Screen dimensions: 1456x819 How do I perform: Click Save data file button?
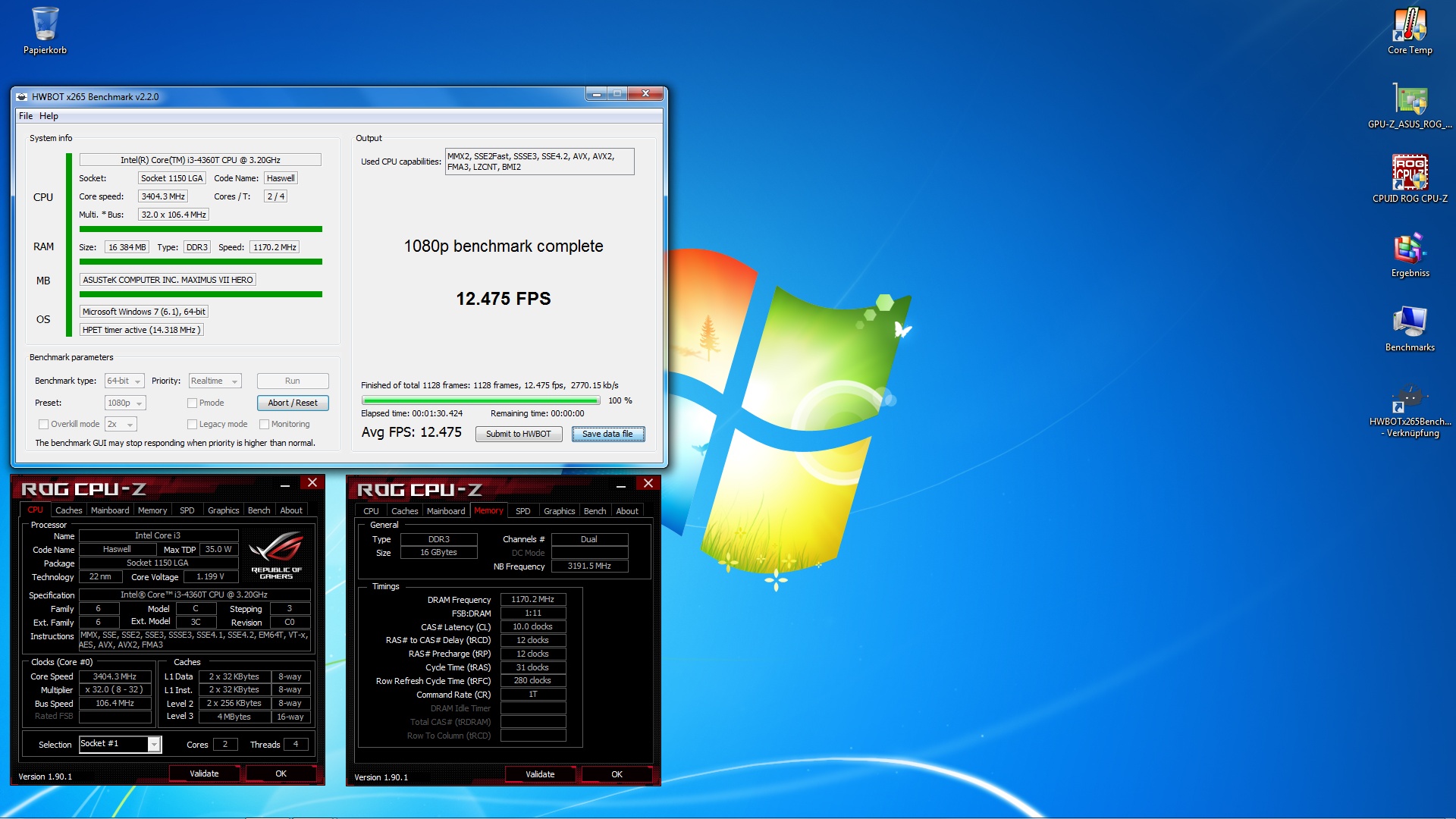(x=608, y=434)
